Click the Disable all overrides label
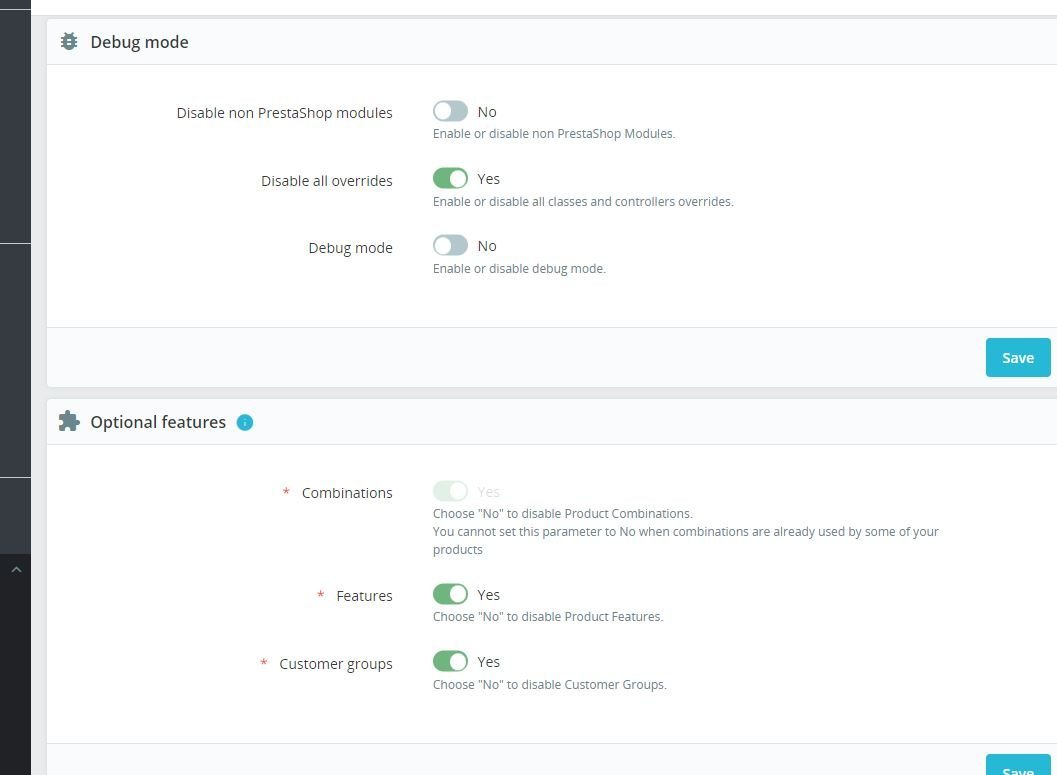Image resolution: width=1057 pixels, height=775 pixels. click(x=326, y=181)
